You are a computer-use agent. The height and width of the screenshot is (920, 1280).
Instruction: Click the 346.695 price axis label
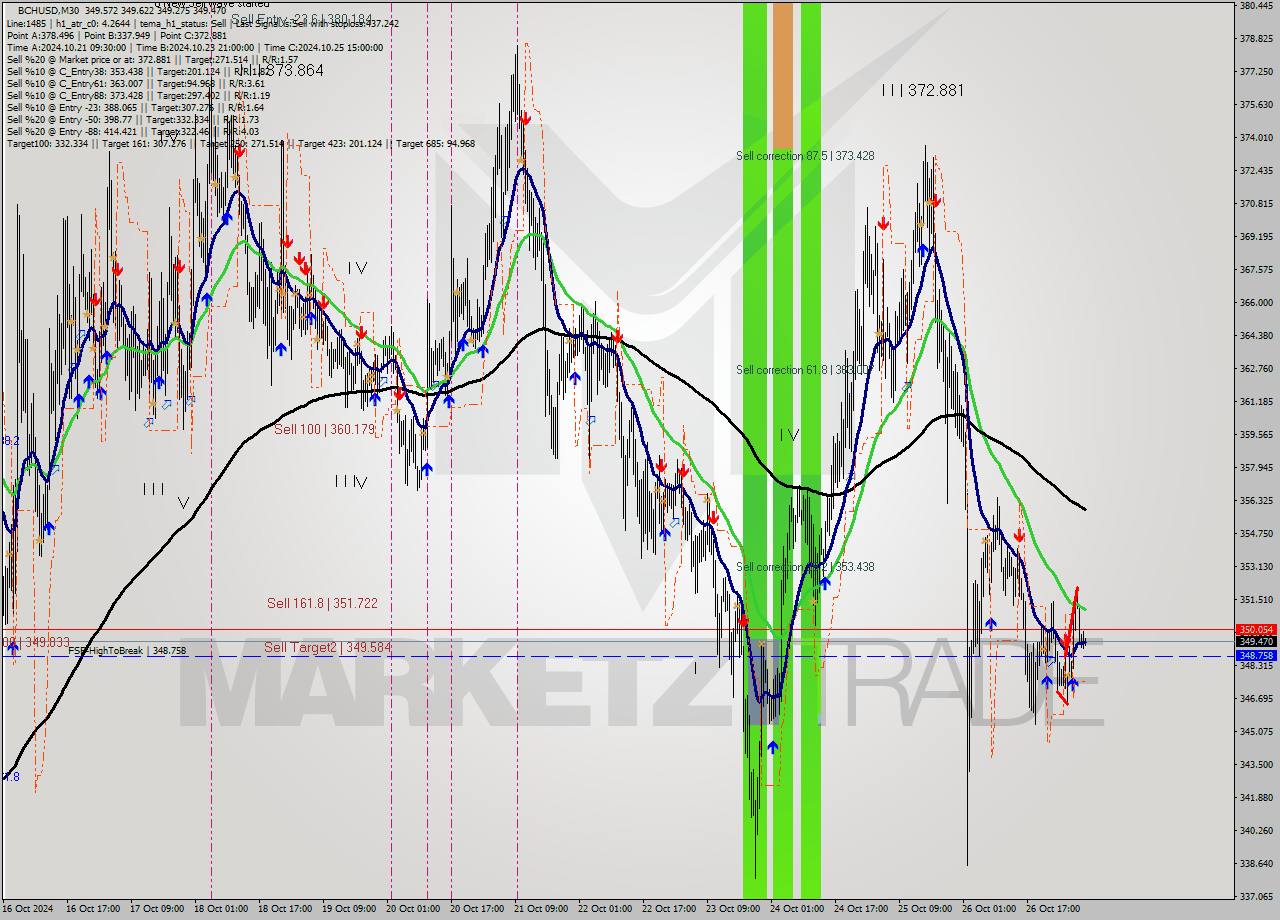(x=1256, y=698)
